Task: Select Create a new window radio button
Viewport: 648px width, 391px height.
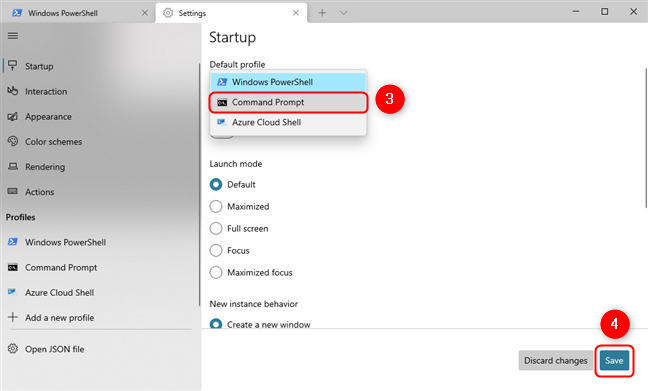Action: (216, 324)
